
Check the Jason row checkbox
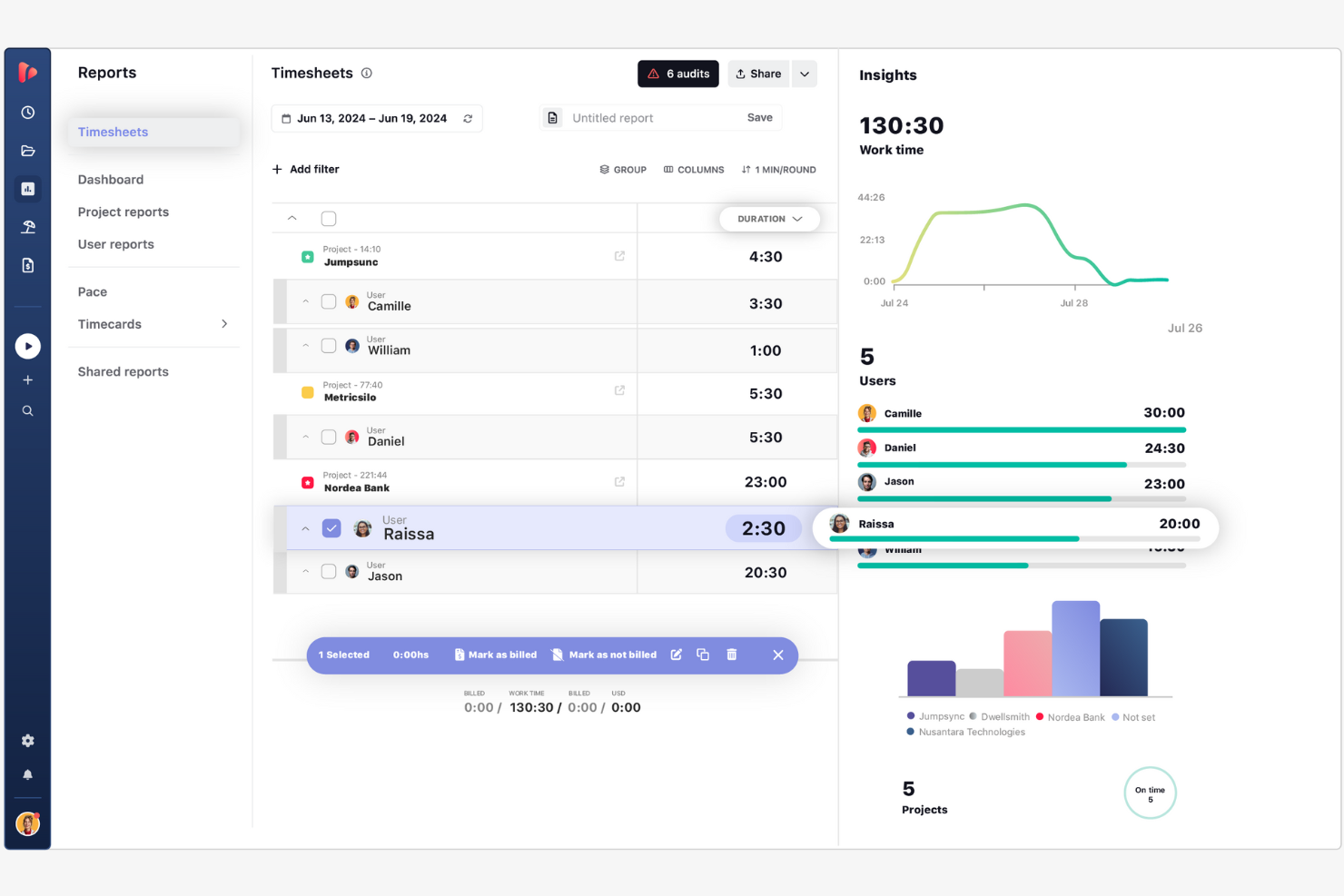(329, 571)
